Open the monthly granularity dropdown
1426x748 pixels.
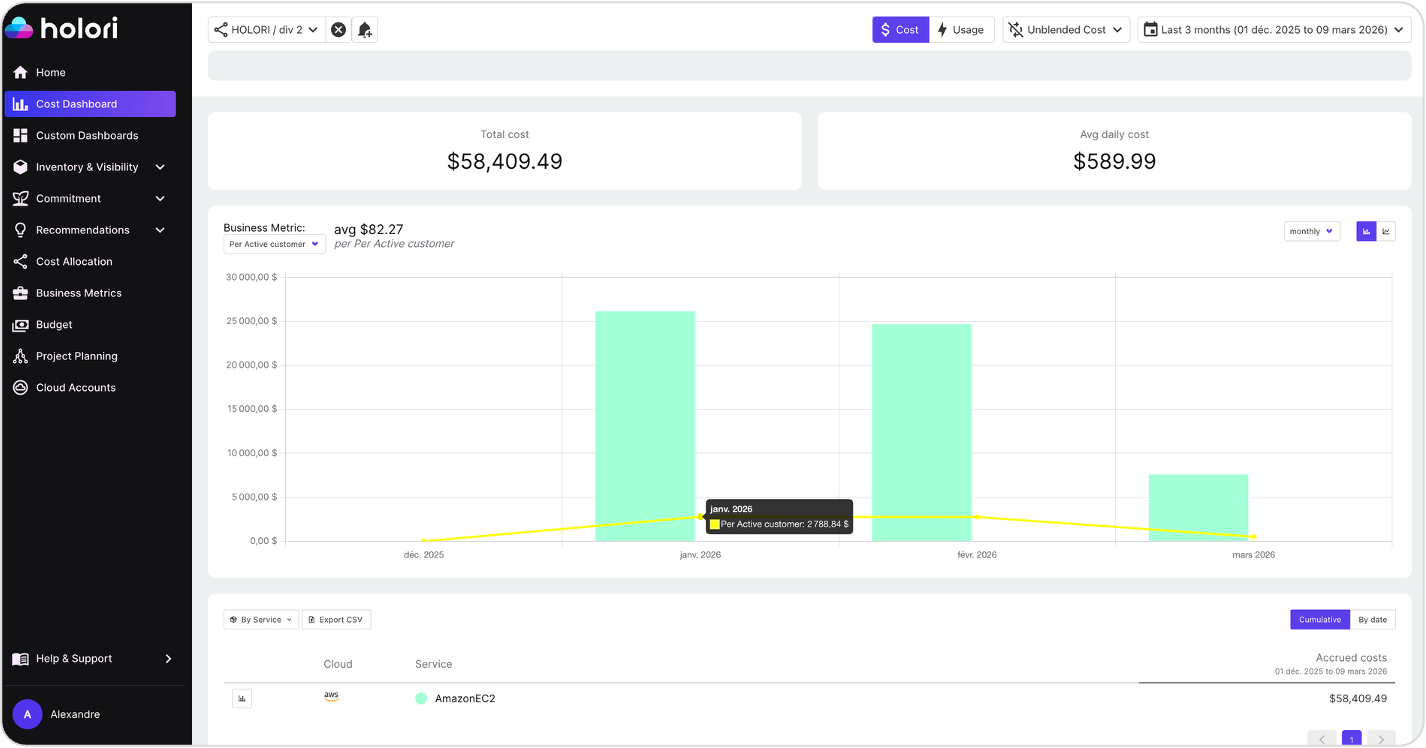click(x=1311, y=231)
